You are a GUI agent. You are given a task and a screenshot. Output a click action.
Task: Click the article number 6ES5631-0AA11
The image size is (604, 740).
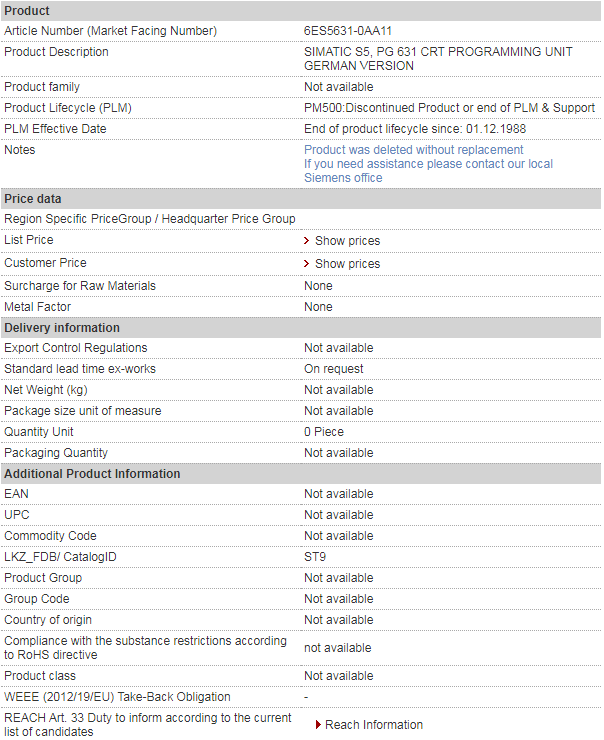(x=348, y=31)
